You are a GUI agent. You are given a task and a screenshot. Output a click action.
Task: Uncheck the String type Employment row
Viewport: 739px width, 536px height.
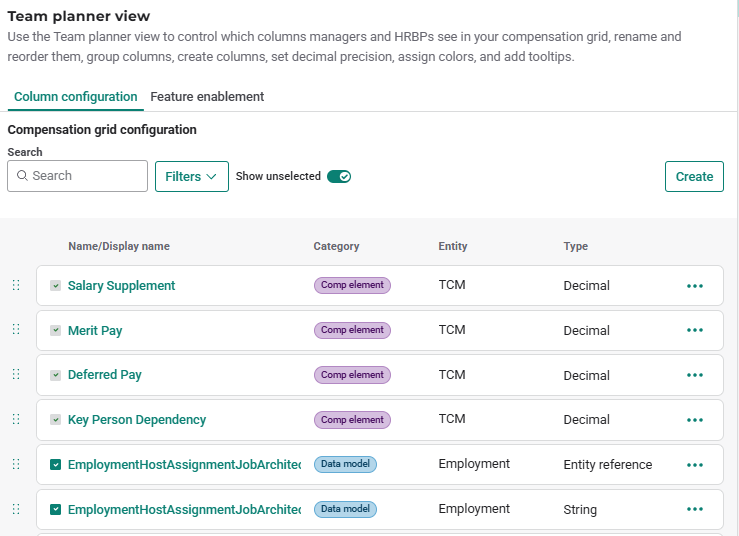coord(56,509)
